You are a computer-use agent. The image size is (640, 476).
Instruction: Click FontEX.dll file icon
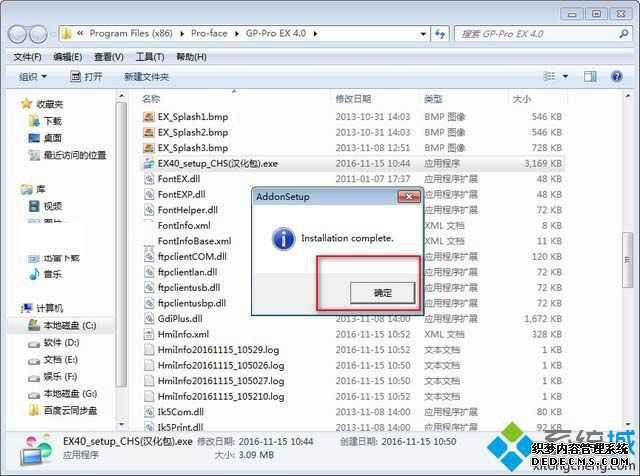(149, 179)
